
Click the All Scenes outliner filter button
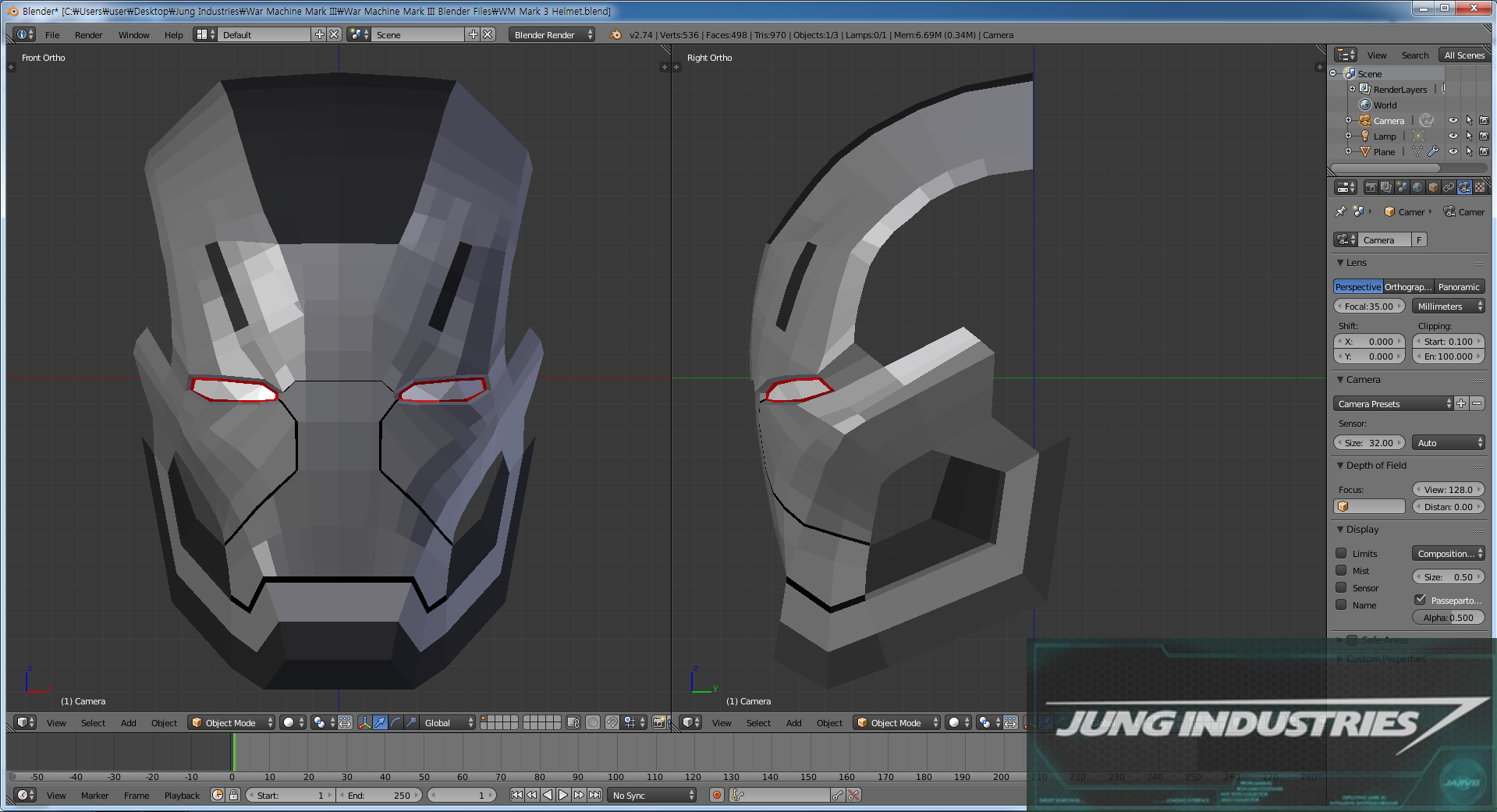(1463, 55)
